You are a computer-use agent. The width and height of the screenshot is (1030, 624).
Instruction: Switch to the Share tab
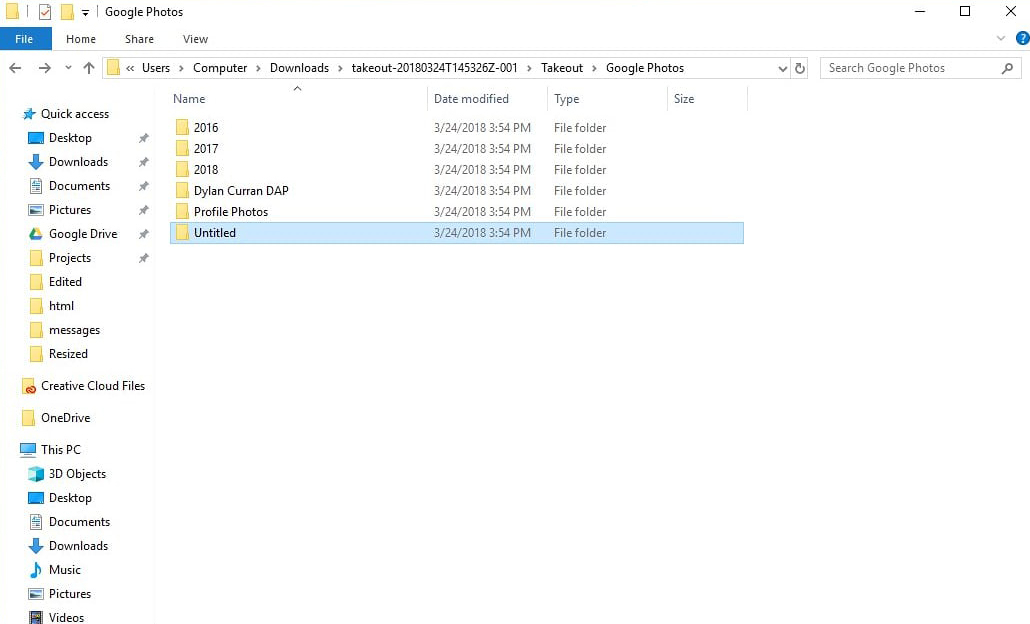(139, 39)
